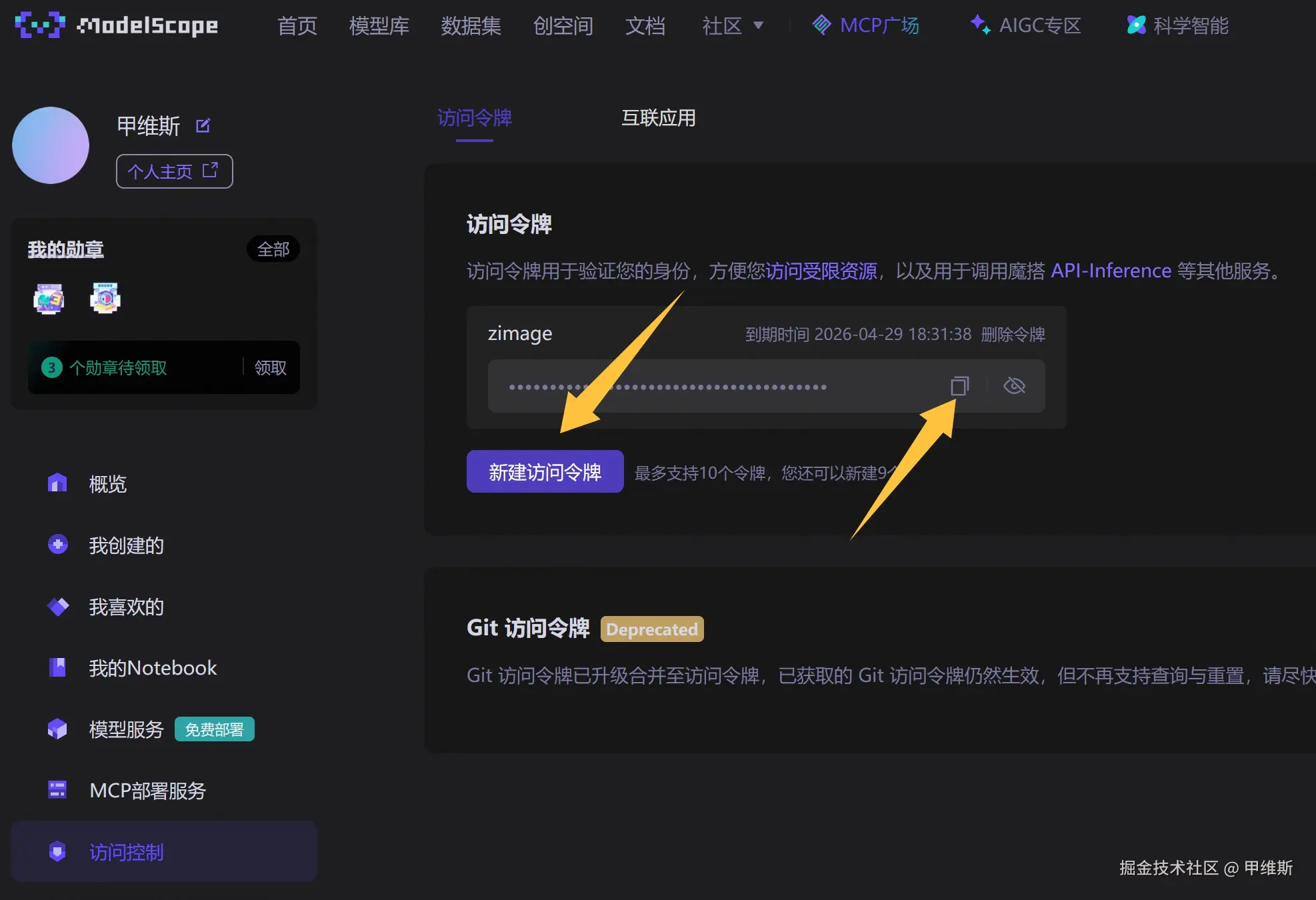The width and height of the screenshot is (1316, 900).
Task: Select the 访问令牌 tab
Action: click(x=474, y=118)
